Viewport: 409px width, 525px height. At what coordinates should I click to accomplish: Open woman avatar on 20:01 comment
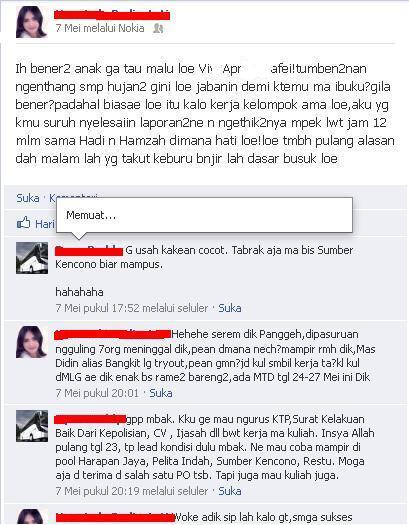coord(32,342)
